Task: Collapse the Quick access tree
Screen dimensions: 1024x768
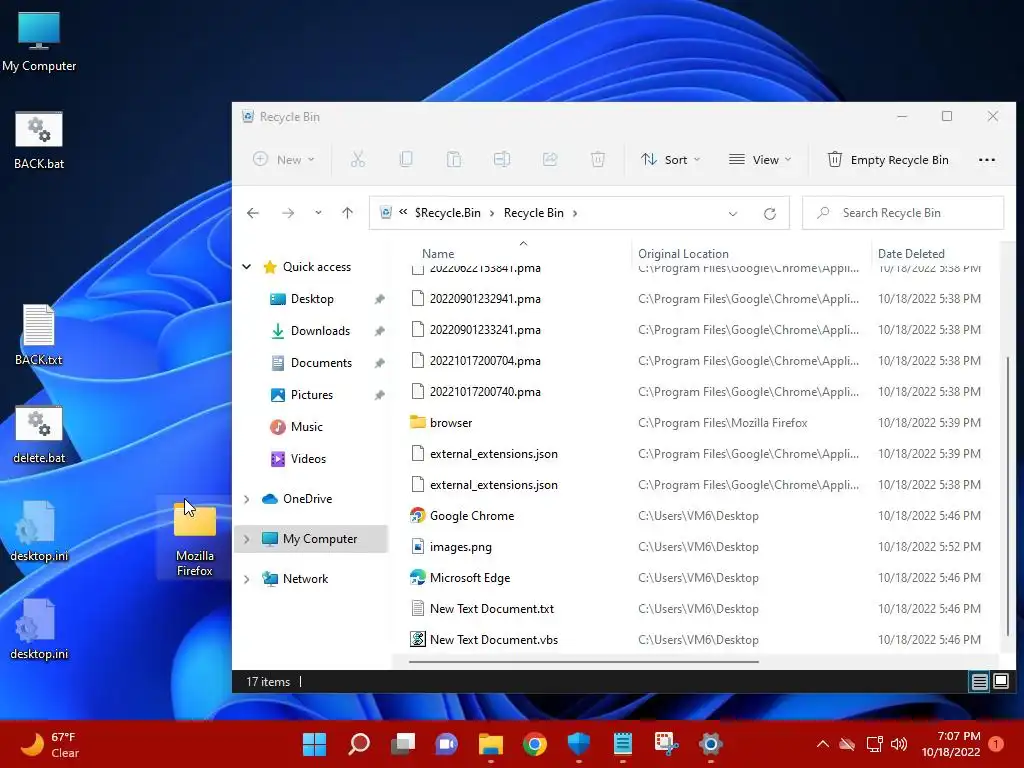Action: 247,266
